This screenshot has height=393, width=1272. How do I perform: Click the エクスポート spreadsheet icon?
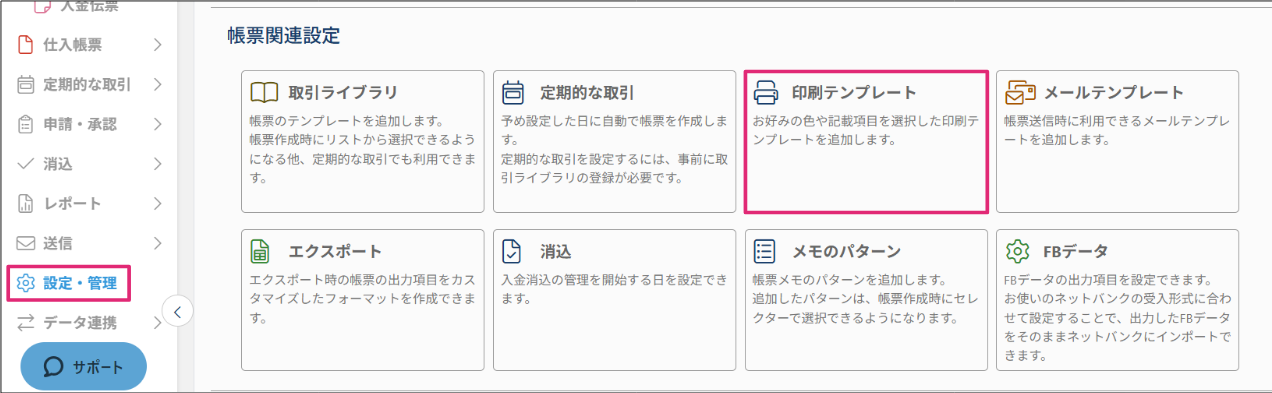tap(261, 251)
